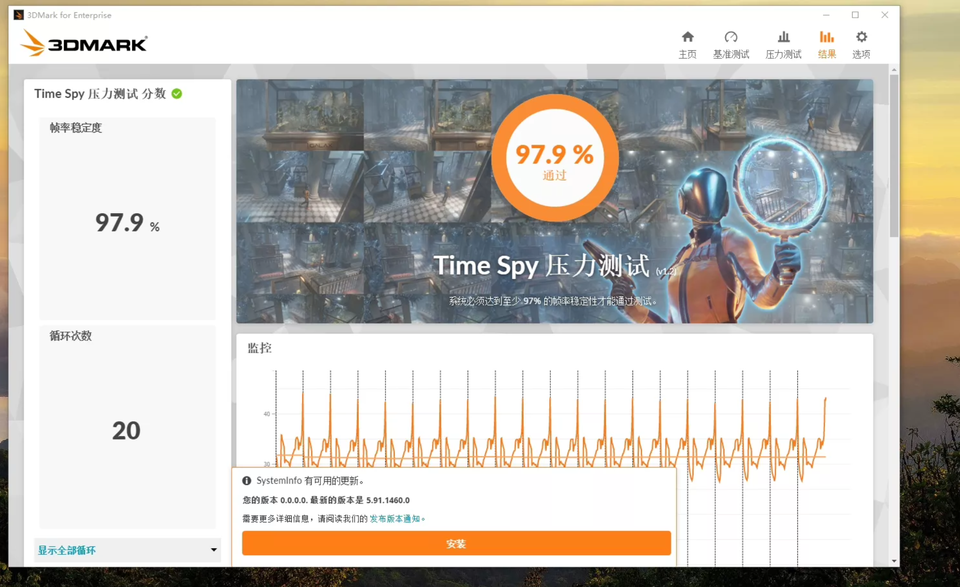Click the scrollbar down arrow
The image size is (960, 587).
click(x=894, y=561)
